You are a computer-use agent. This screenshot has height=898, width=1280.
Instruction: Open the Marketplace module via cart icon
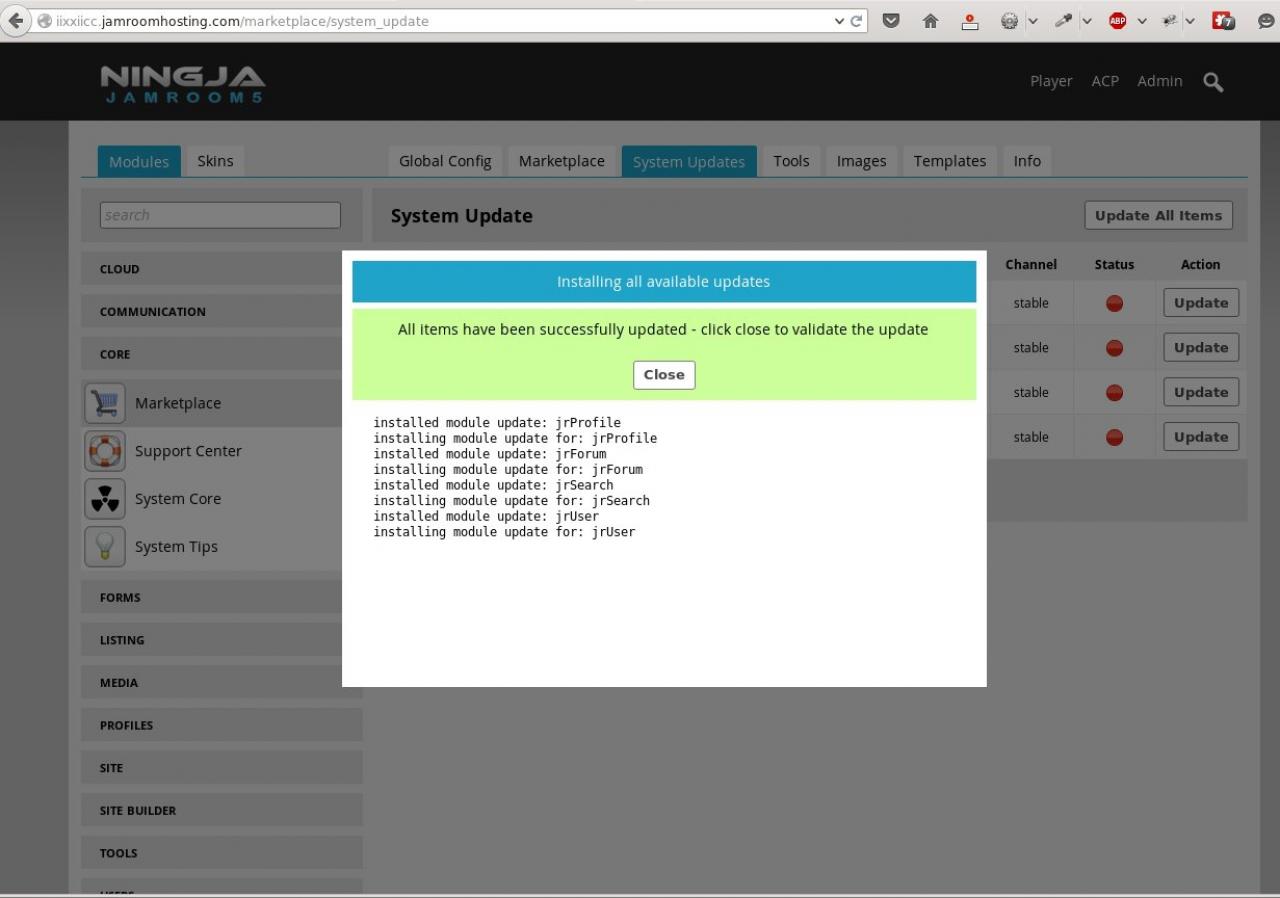[x=105, y=403]
